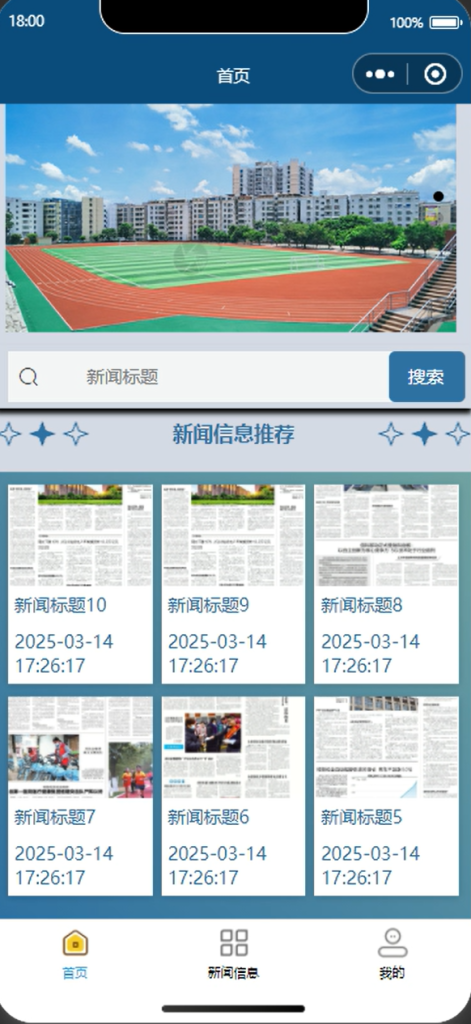Click the battery status icon
471x1024 pixels.
(446, 22)
